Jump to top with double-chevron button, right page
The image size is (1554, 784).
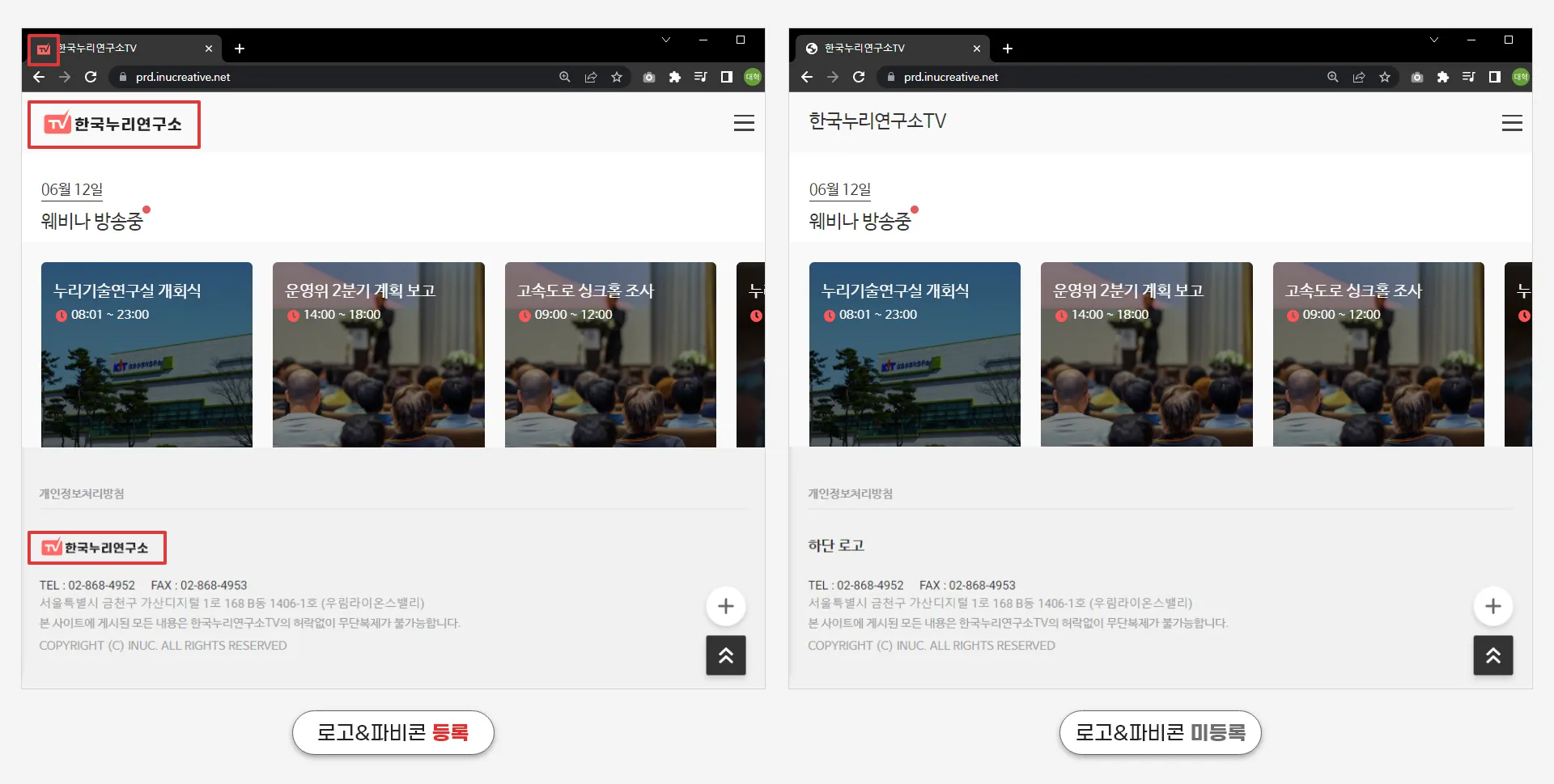pyautogui.click(x=1493, y=655)
